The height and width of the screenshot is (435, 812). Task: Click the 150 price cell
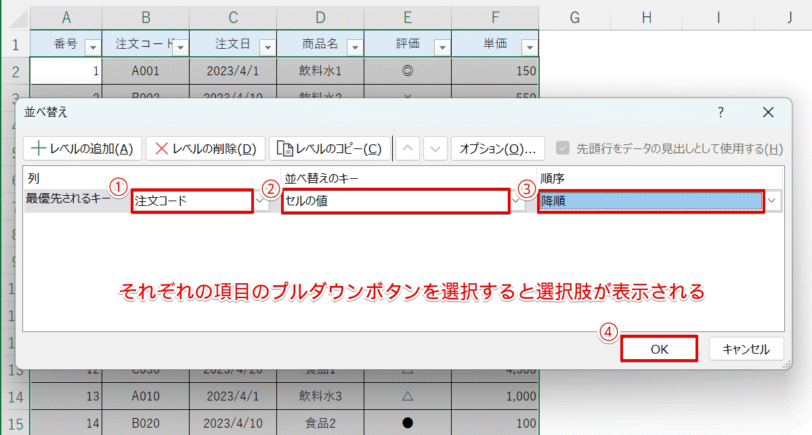[495, 71]
